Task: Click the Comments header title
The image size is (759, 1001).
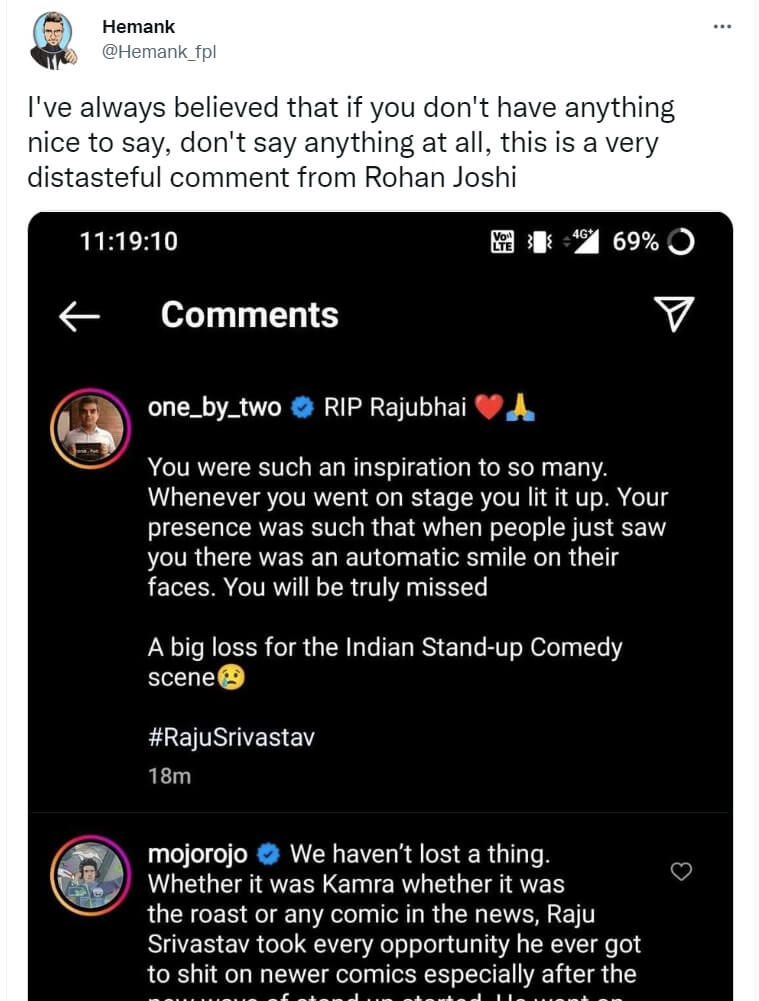Action: click(249, 315)
